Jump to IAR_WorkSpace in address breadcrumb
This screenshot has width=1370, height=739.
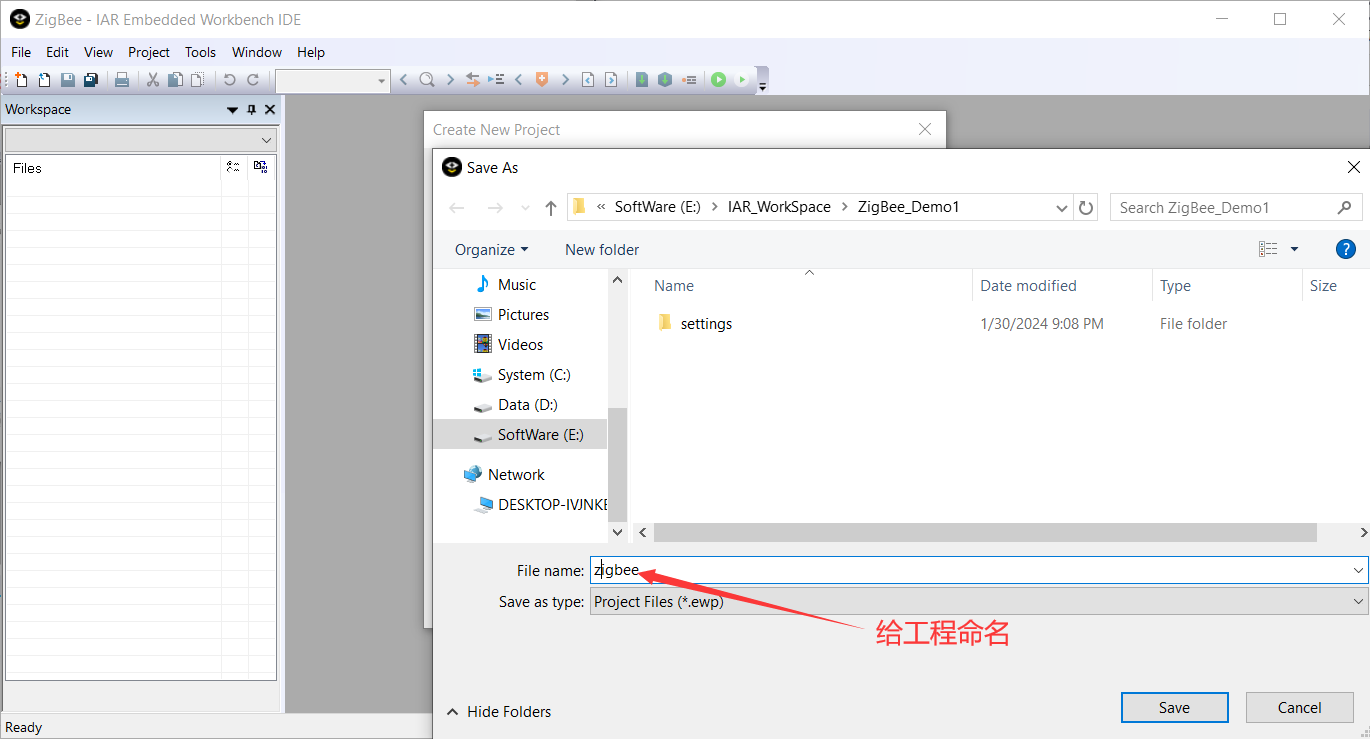(779, 207)
